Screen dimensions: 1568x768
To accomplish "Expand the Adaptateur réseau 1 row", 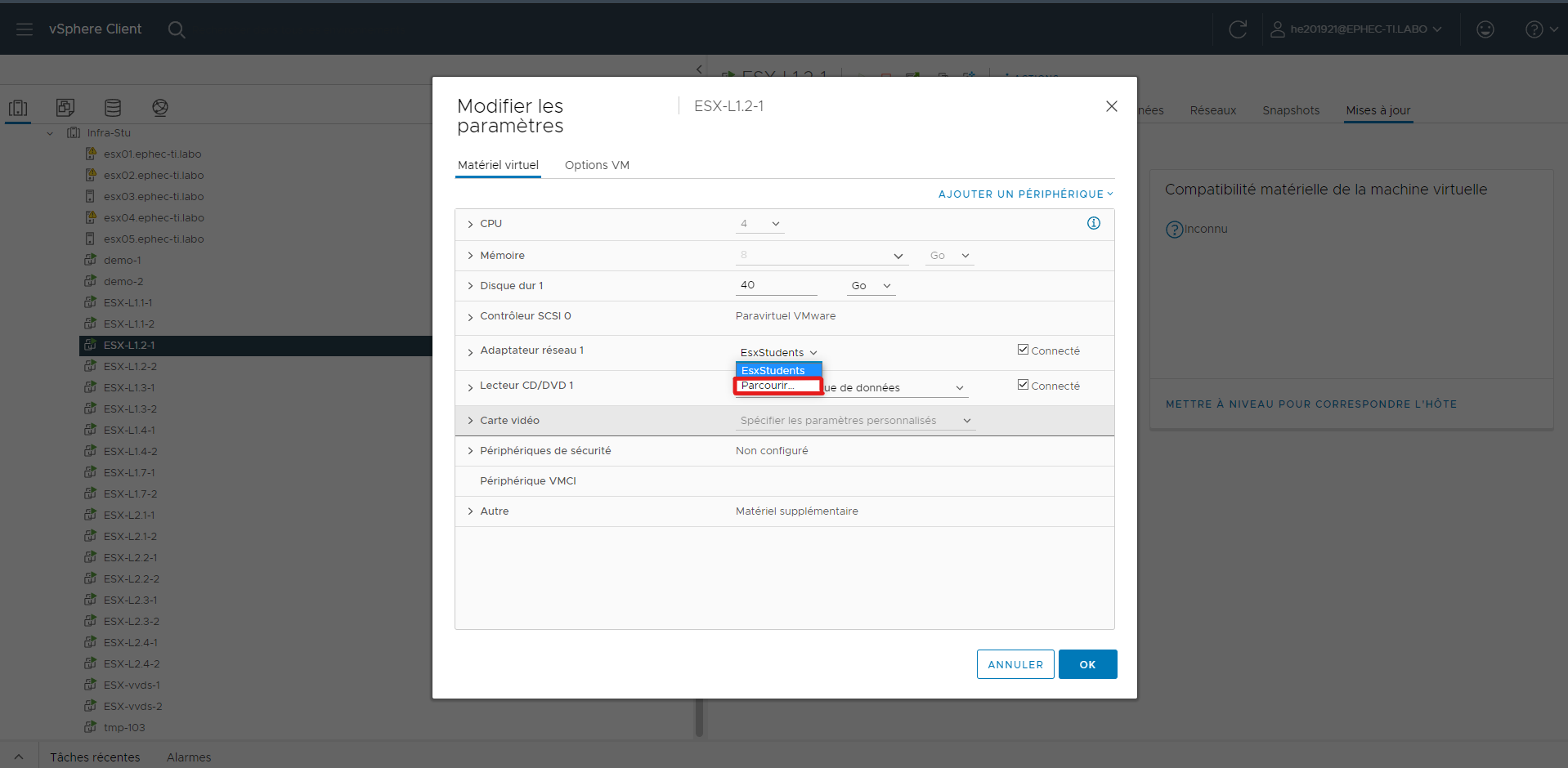I will pos(470,352).
